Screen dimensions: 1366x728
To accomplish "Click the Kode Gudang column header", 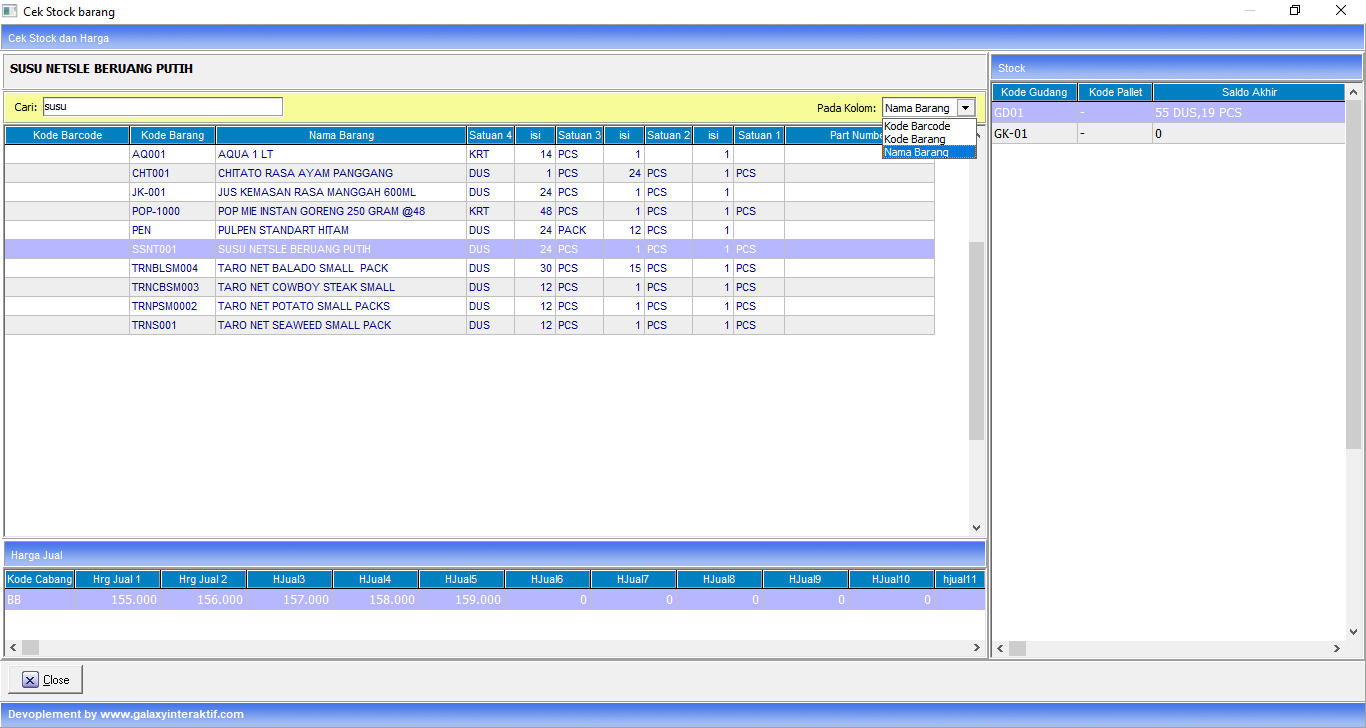I will coord(1034,92).
